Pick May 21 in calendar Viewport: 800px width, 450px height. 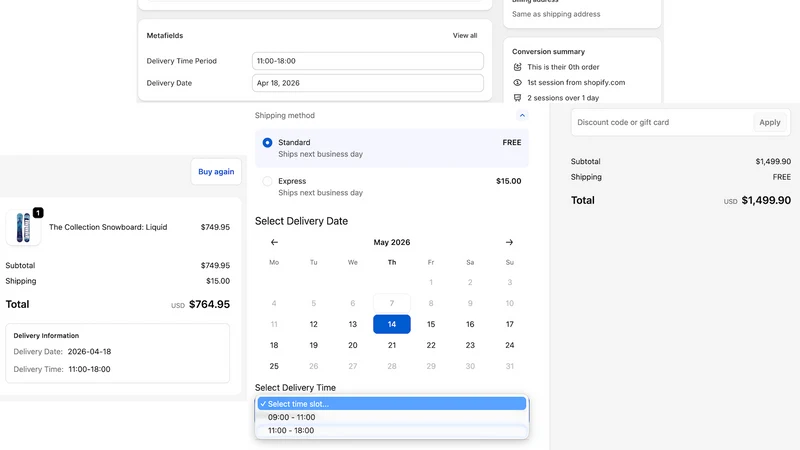392,345
